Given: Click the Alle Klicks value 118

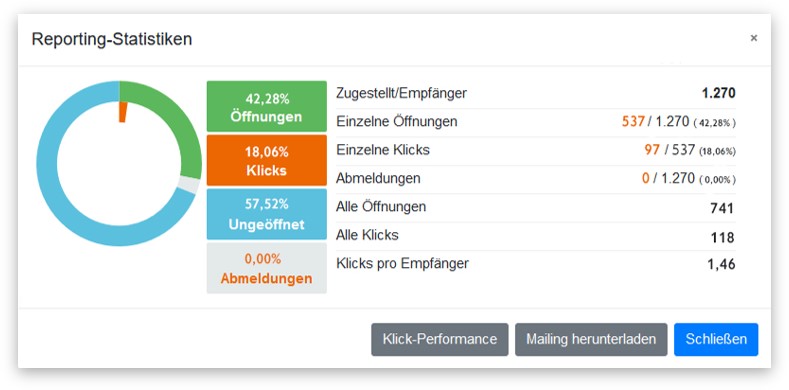Looking at the screenshot, I should pyautogui.click(x=723, y=238).
